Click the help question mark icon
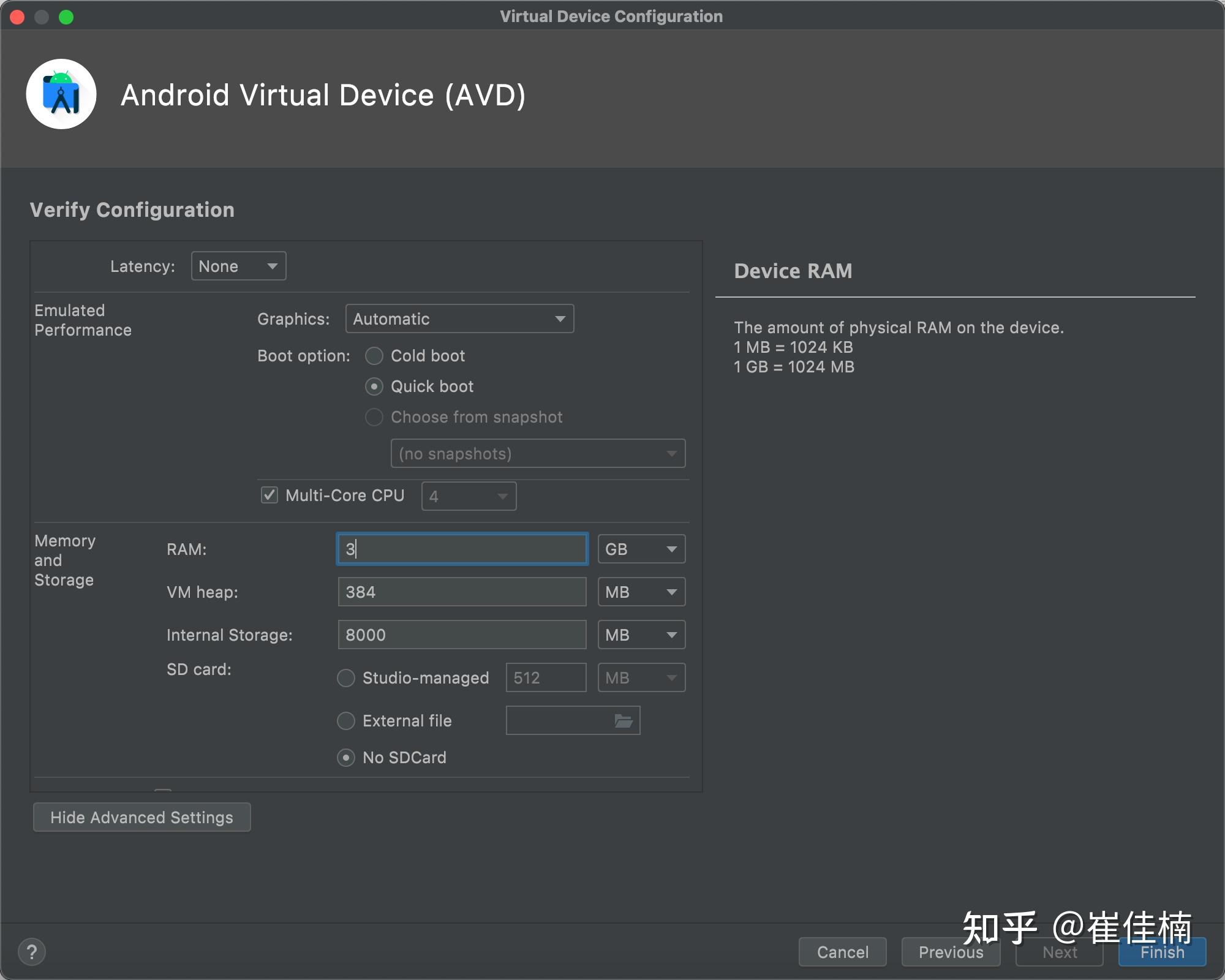 32,952
